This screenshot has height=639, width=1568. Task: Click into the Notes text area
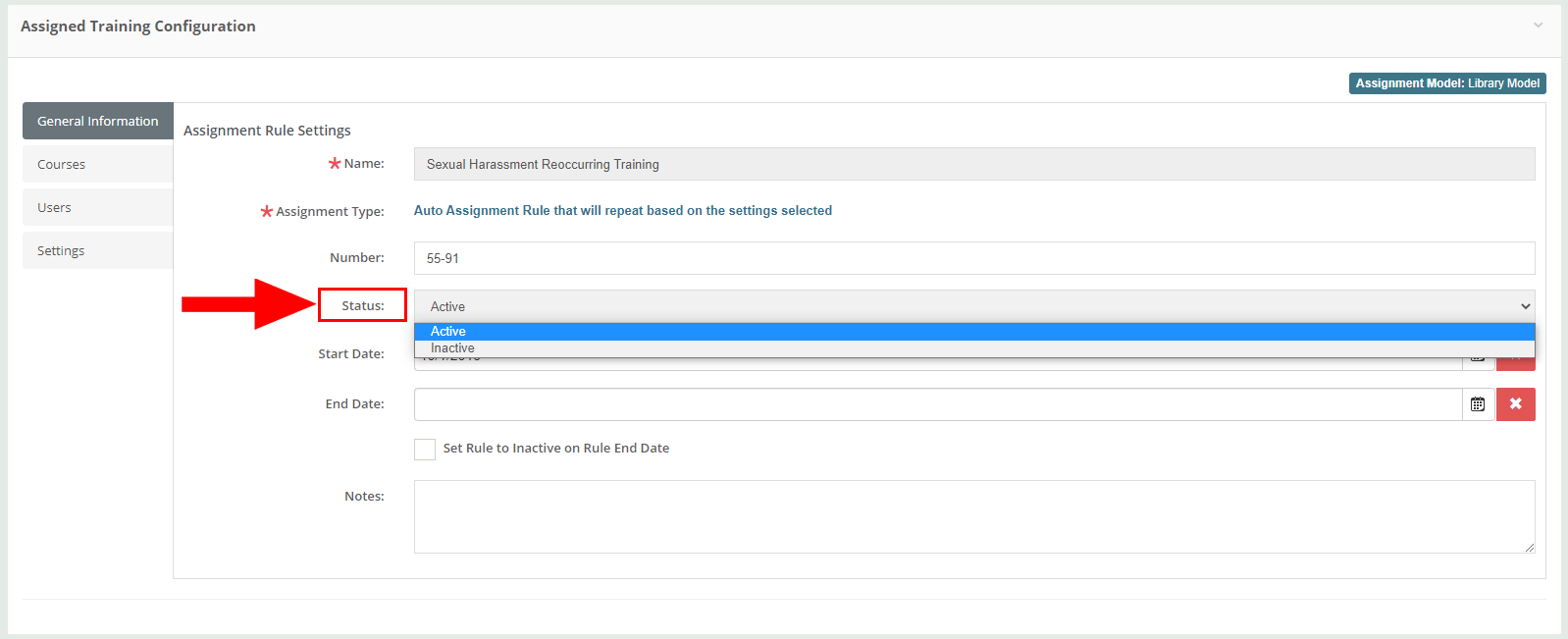coord(974,516)
